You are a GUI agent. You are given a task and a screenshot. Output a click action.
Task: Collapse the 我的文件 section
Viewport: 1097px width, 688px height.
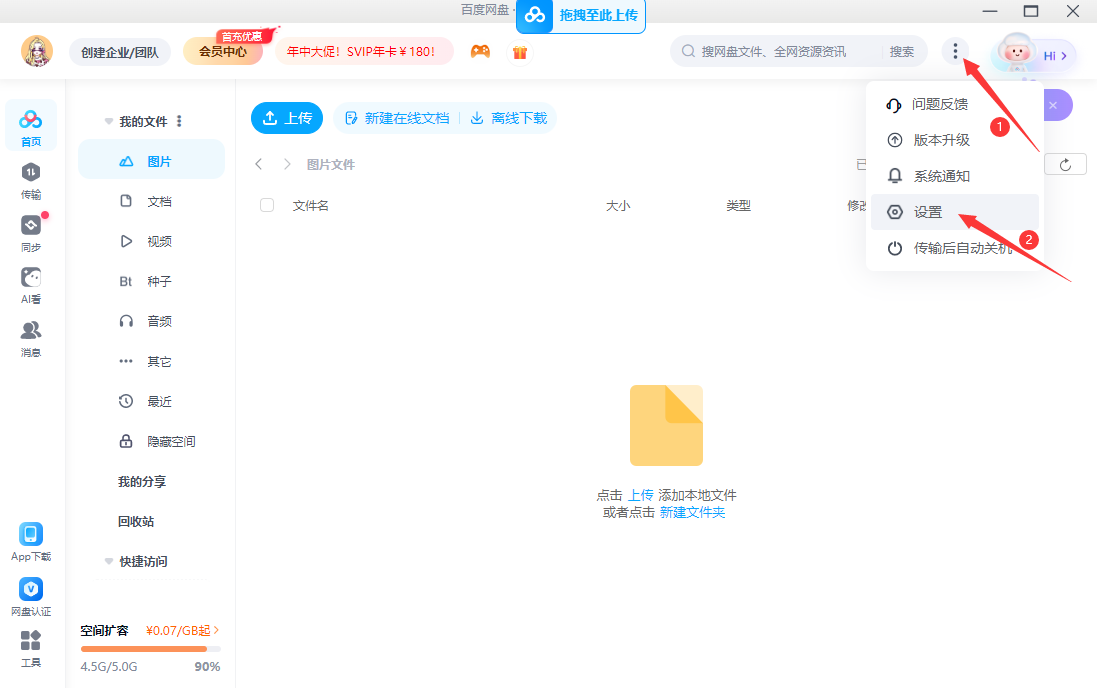pyautogui.click(x=107, y=120)
